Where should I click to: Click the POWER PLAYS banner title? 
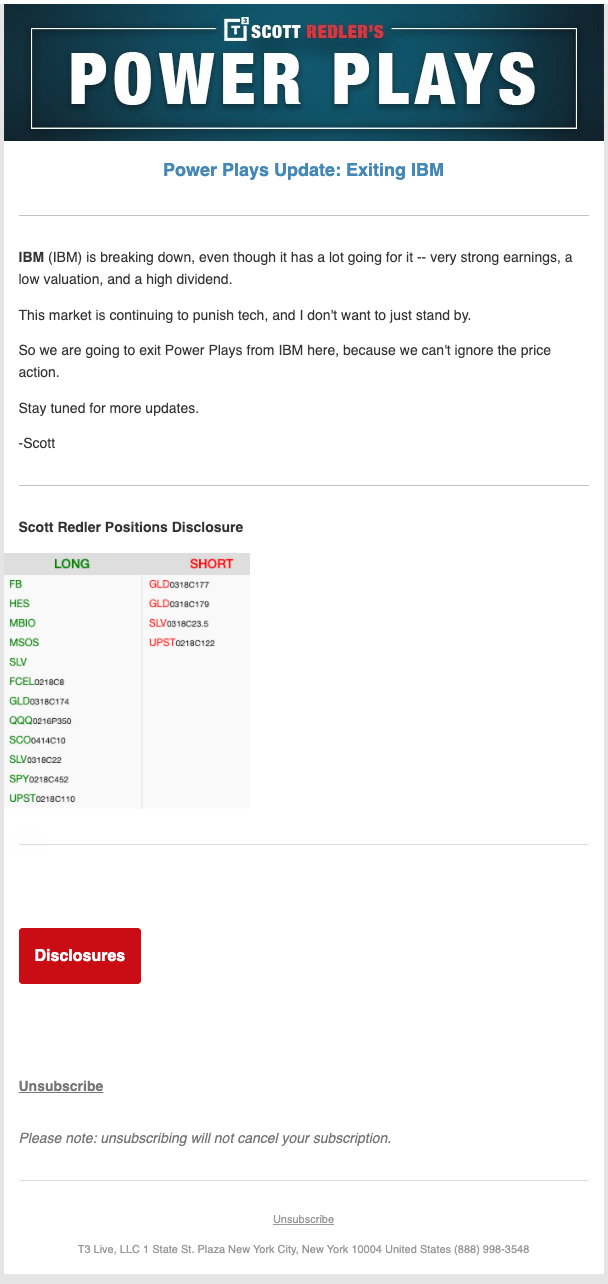point(303,82)
